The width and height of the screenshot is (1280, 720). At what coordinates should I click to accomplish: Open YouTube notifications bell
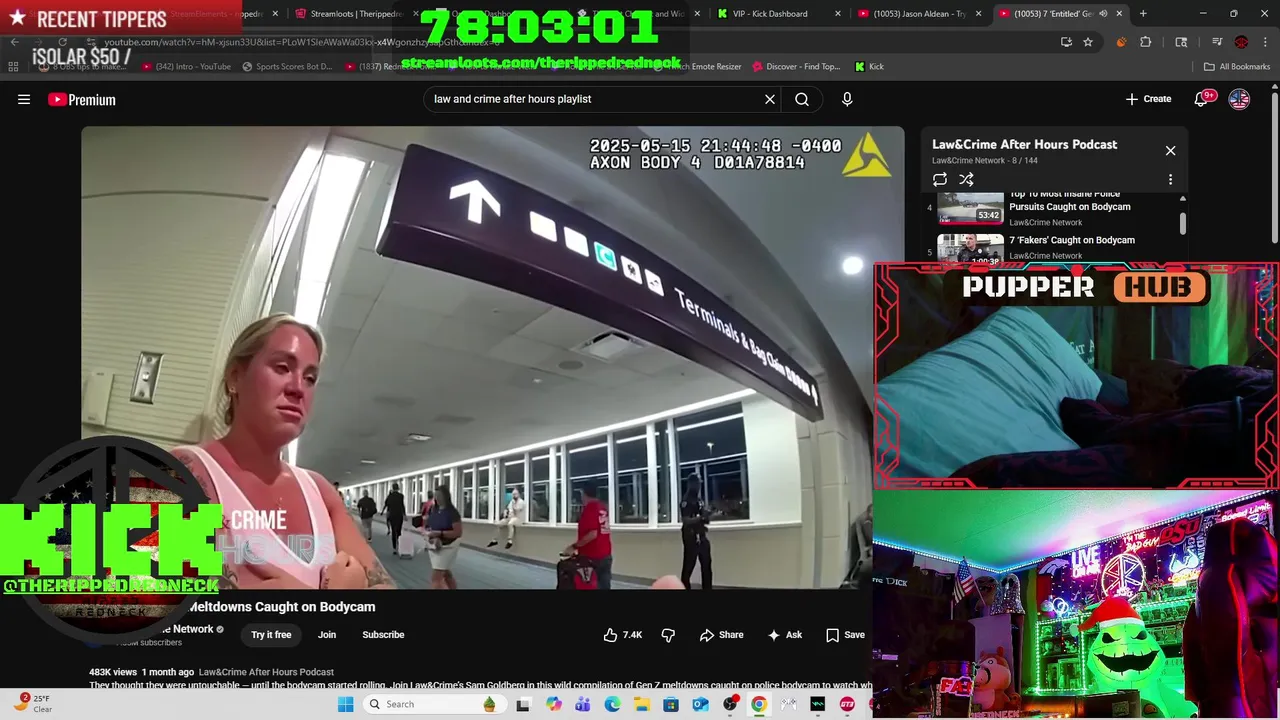[1202, 99]
